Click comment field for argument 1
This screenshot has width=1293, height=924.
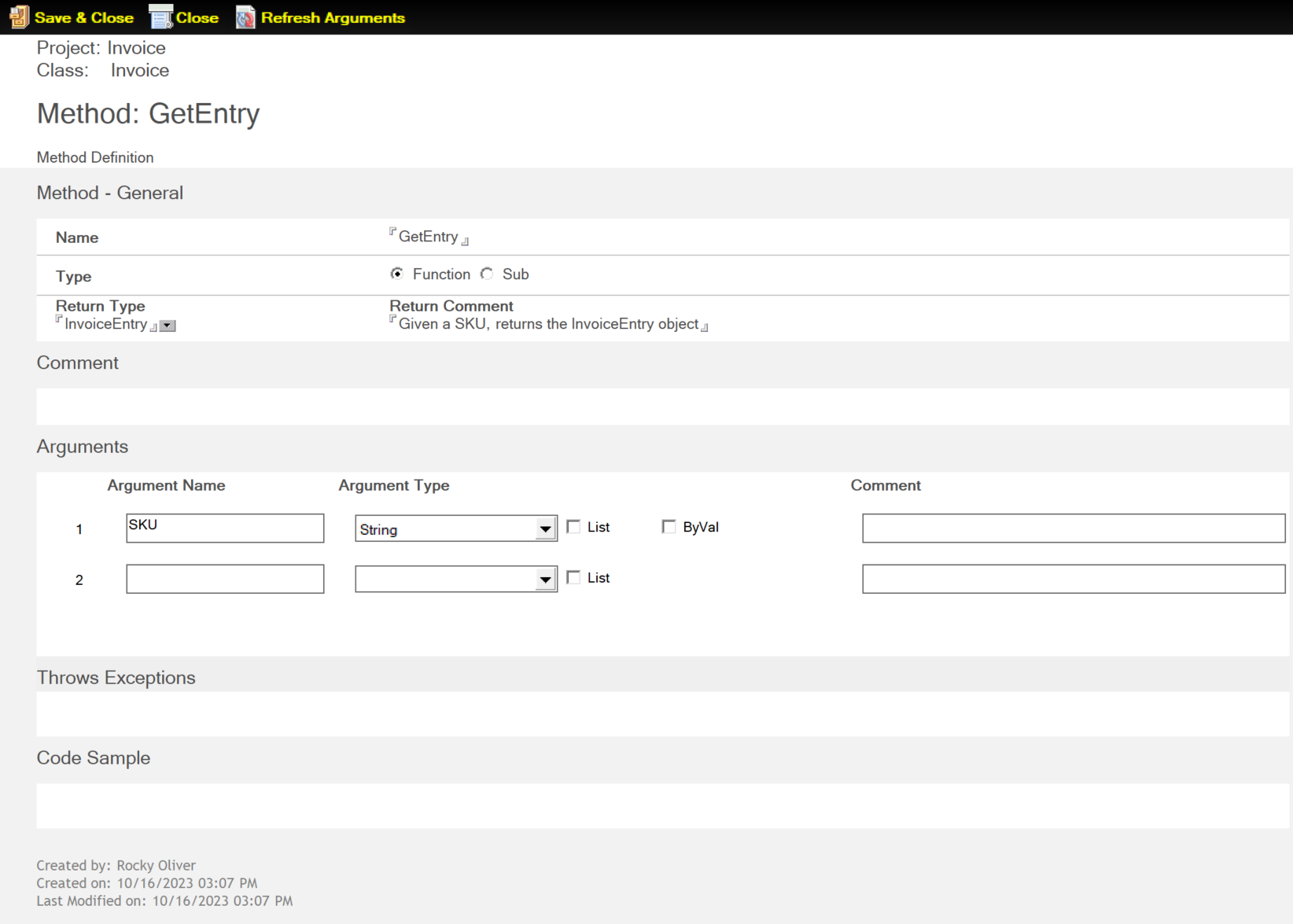1074,528
